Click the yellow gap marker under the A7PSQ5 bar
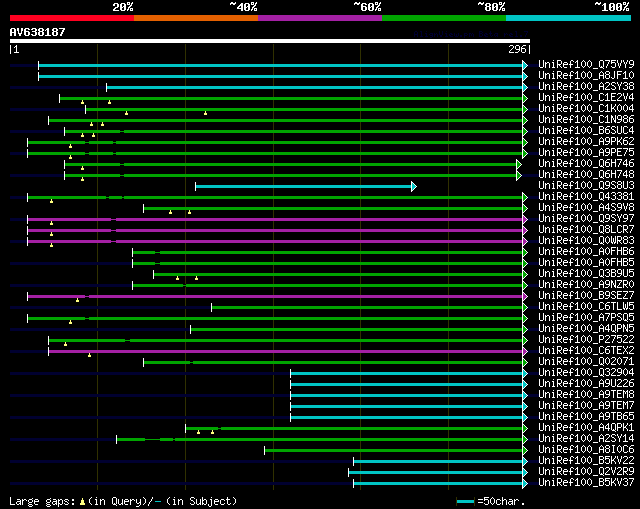 coord(70,322)
